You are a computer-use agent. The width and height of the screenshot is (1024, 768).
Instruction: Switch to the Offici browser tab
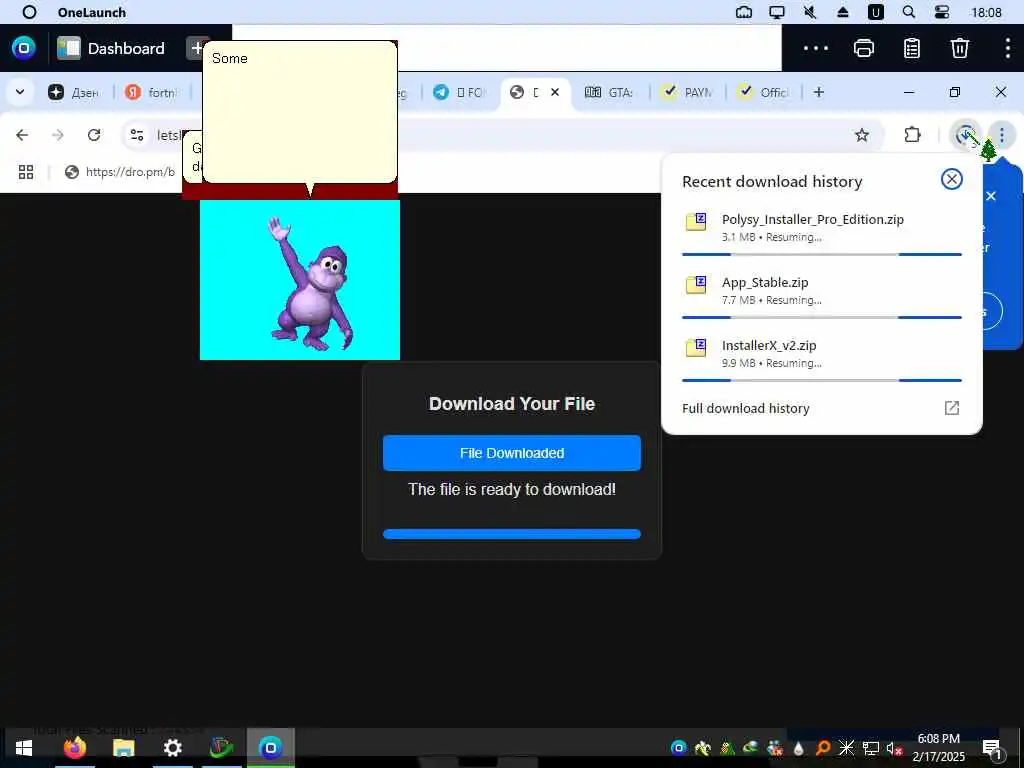[763, 92]
